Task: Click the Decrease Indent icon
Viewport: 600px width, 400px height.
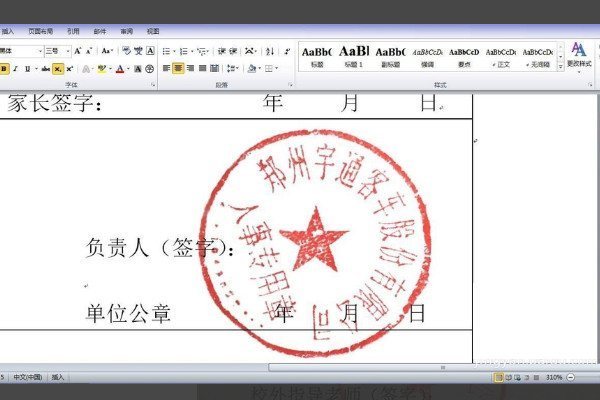Action: (222, 51)
